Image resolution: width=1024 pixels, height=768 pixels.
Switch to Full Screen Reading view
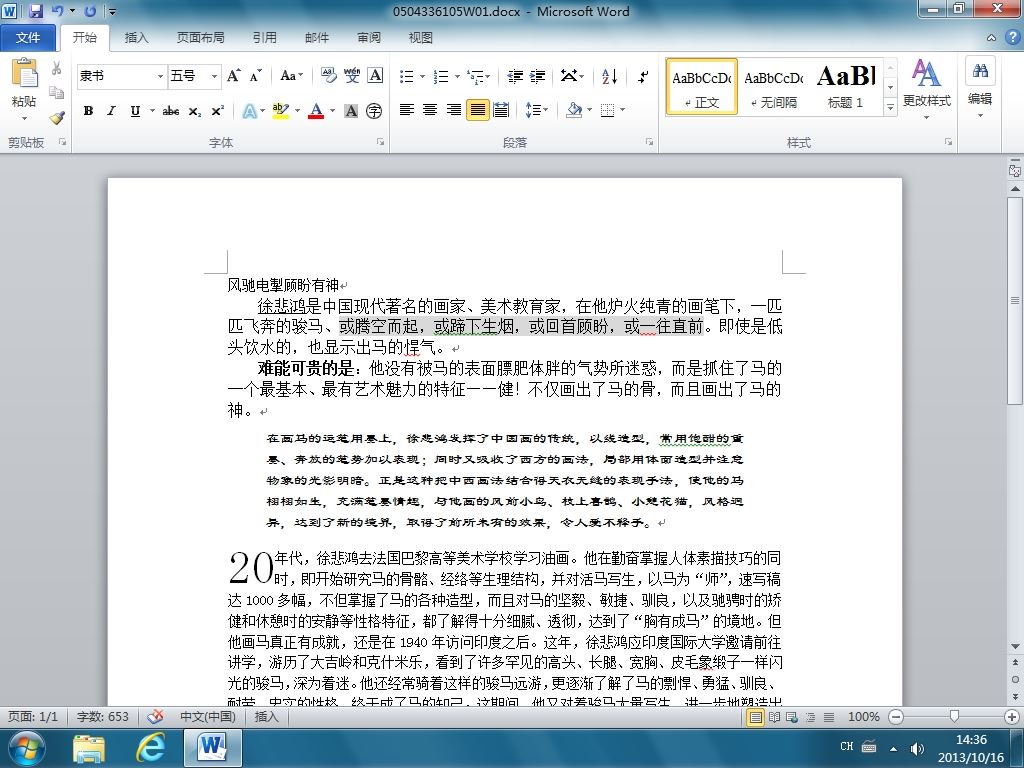[x=775, y=717]
